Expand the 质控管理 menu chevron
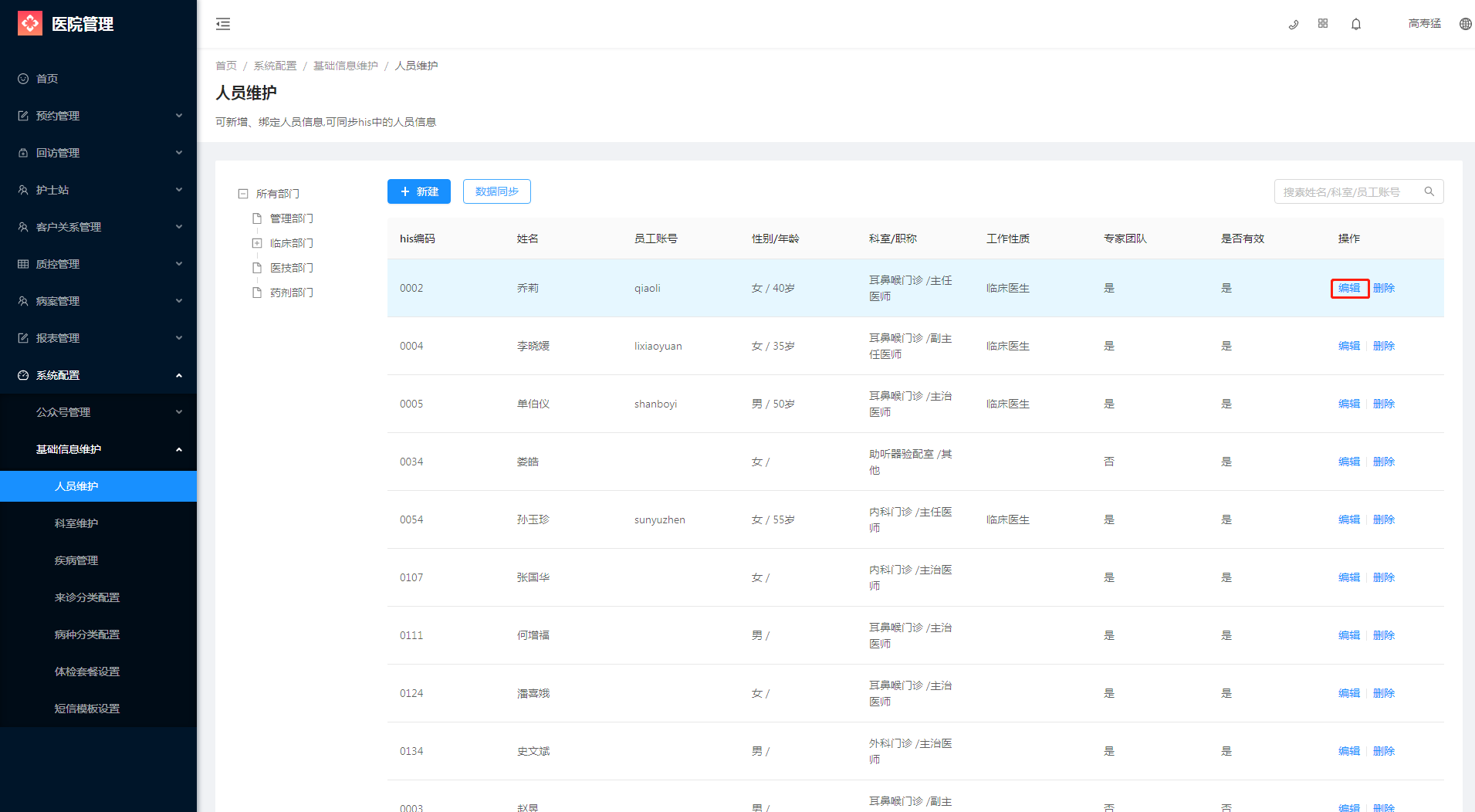 tap(179, 264)
